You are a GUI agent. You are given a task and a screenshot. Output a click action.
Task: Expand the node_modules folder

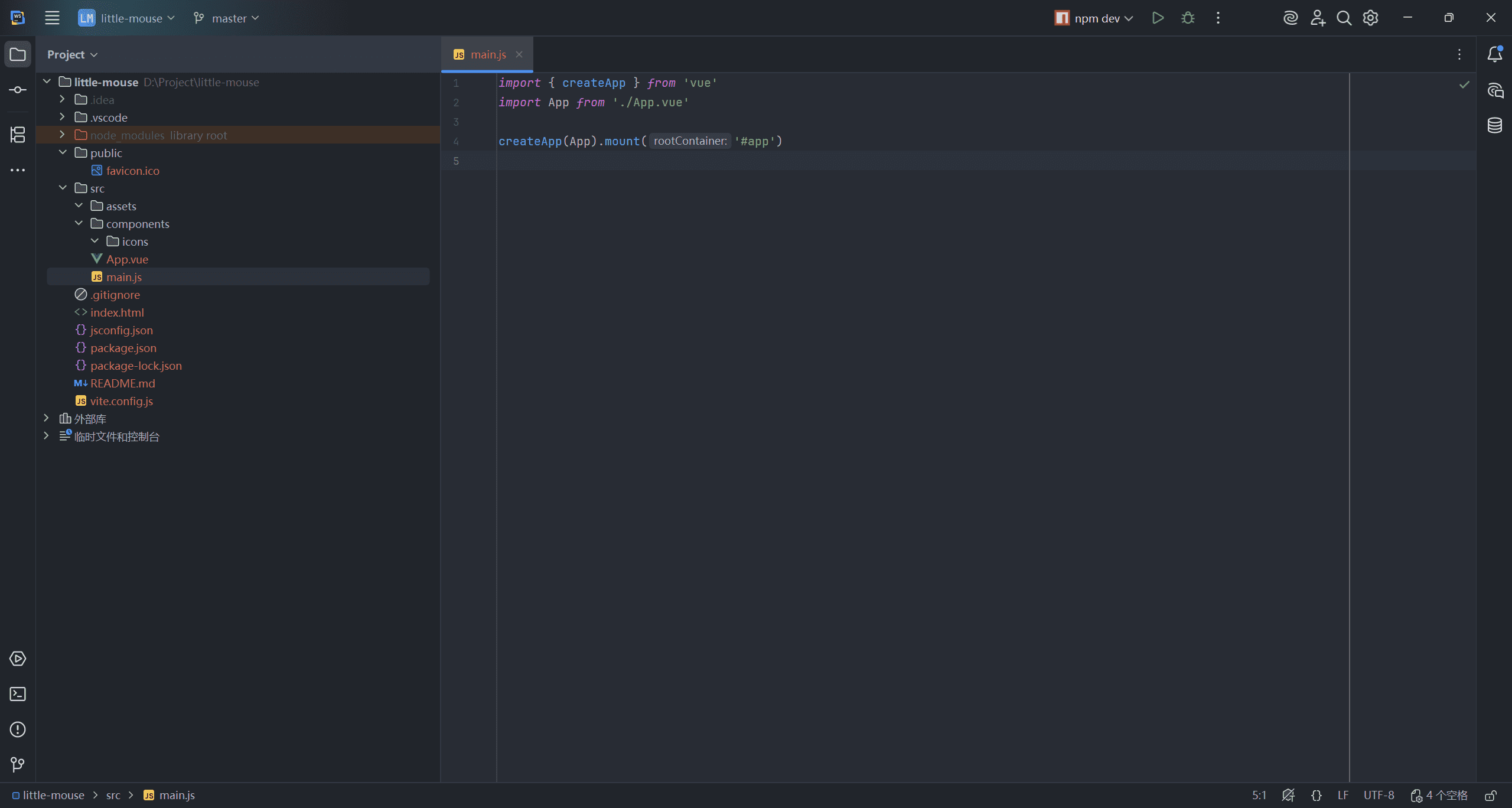tap(62, 135)
